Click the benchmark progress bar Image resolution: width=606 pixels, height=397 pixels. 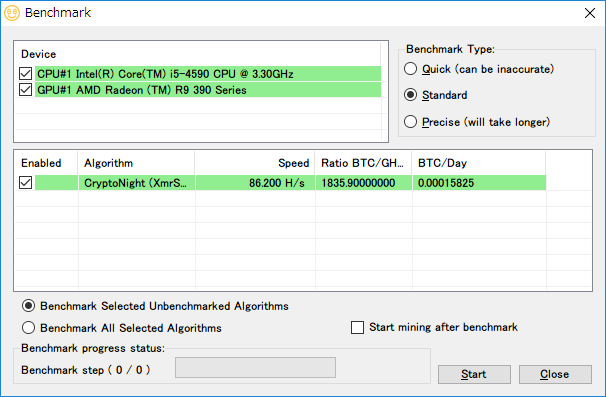255,368
